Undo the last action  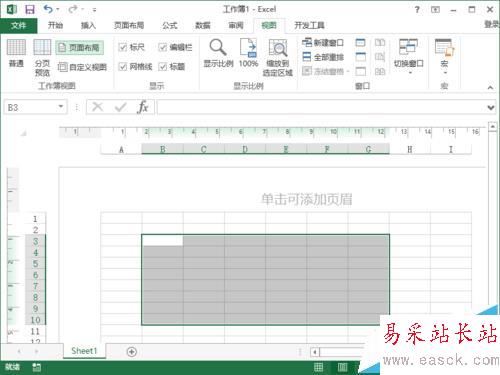[48, 9]
